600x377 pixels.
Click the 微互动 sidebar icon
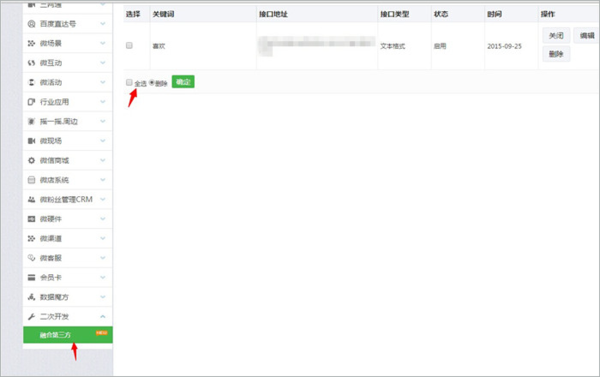point(31,63)
